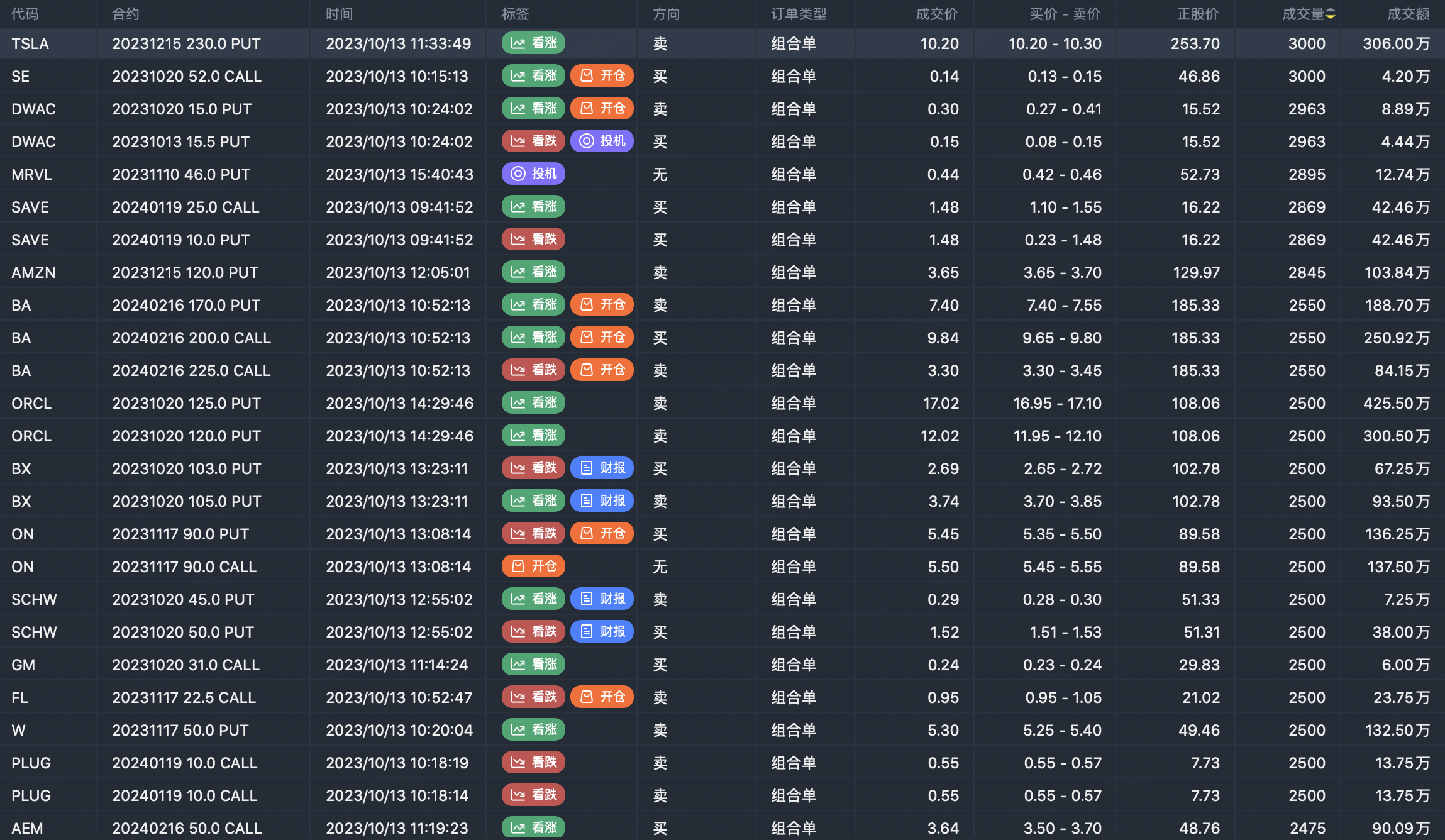Click 看跌 tag on BA 225.0 CALL row
Screen dimensions: 1445x840
click(533, 370)
